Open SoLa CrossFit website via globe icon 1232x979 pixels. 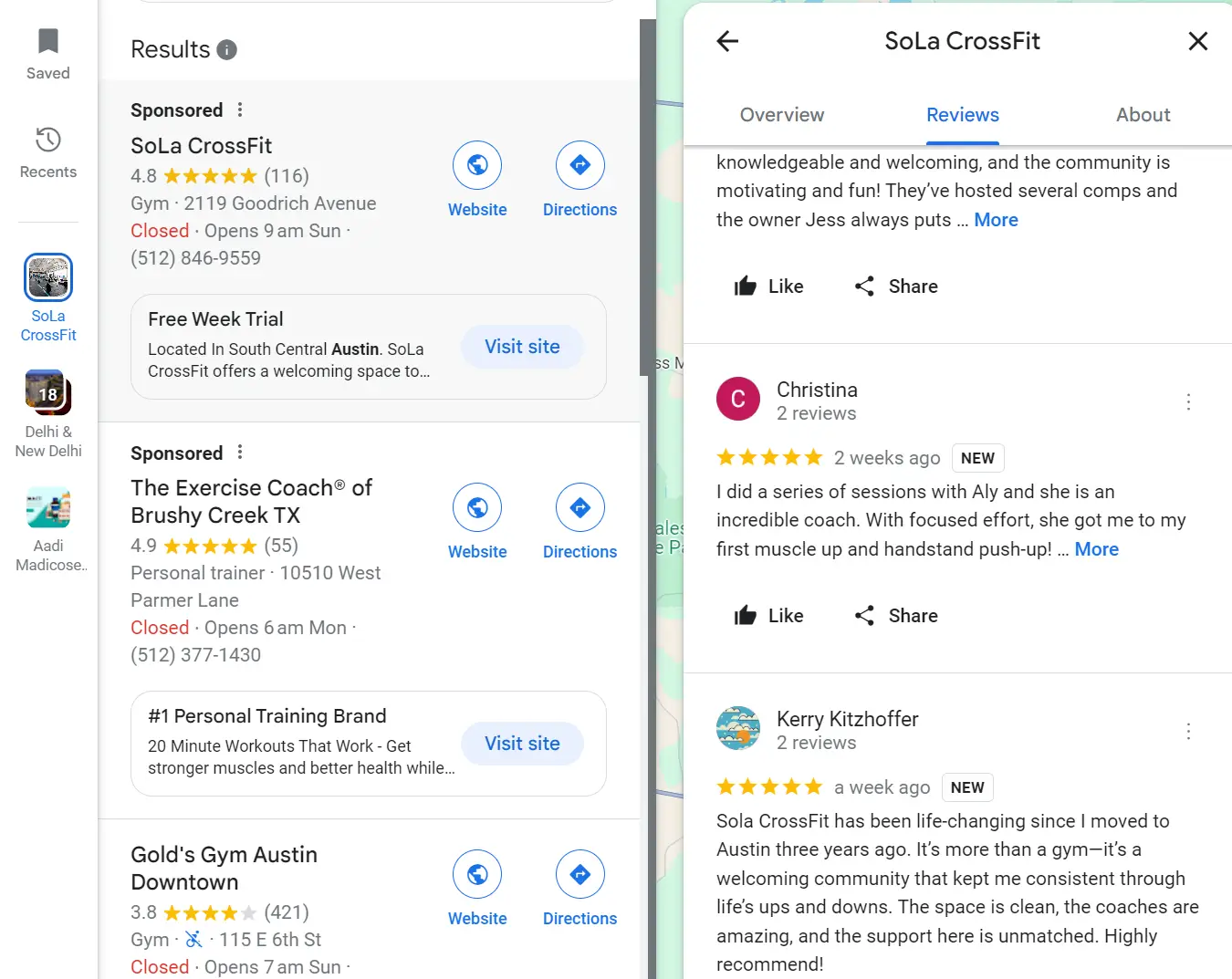coord(477,165)
